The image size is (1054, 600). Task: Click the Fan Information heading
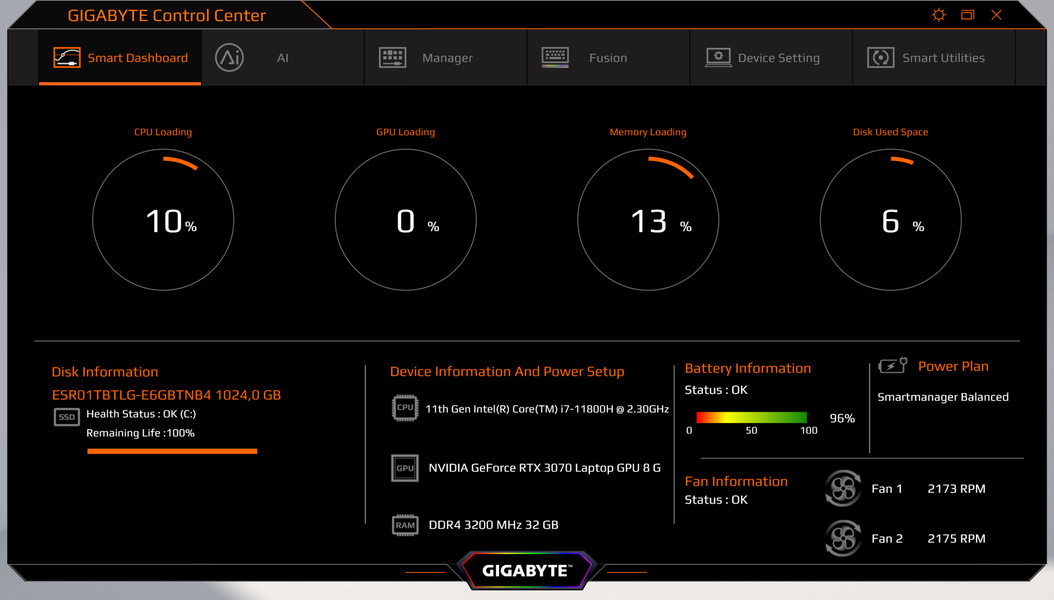coord(736,481)
